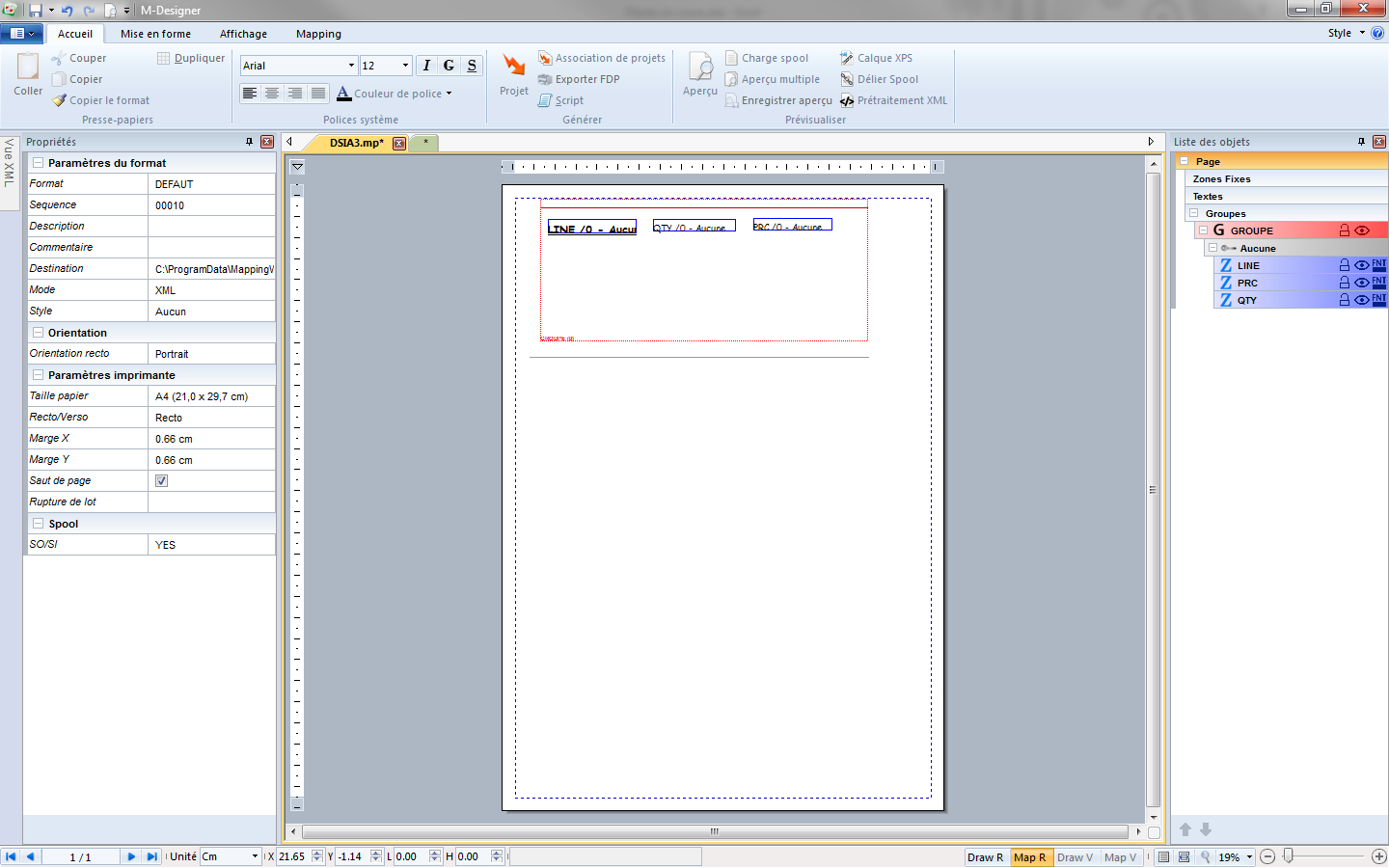Viewport: 1389px width, 868px height.
Task: Collapse the Aucune group node
Action: pos(1212,248)
